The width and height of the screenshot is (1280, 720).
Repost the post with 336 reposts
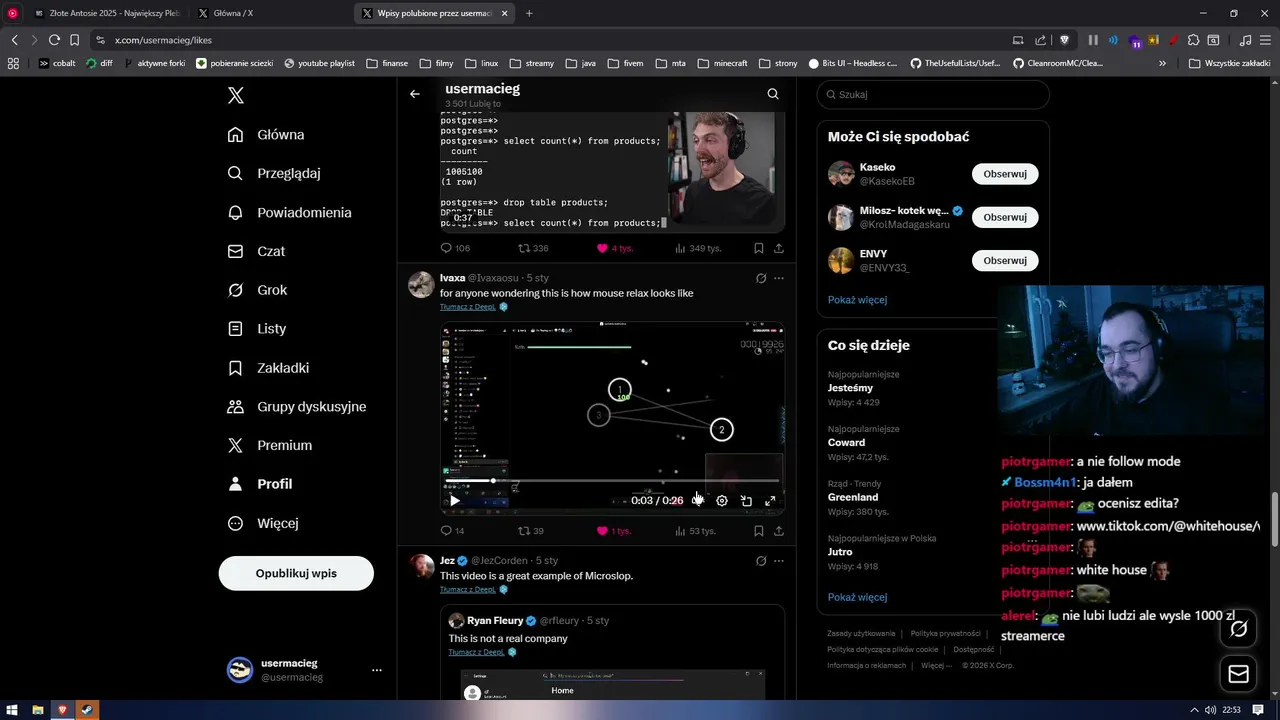pos(533,248)
